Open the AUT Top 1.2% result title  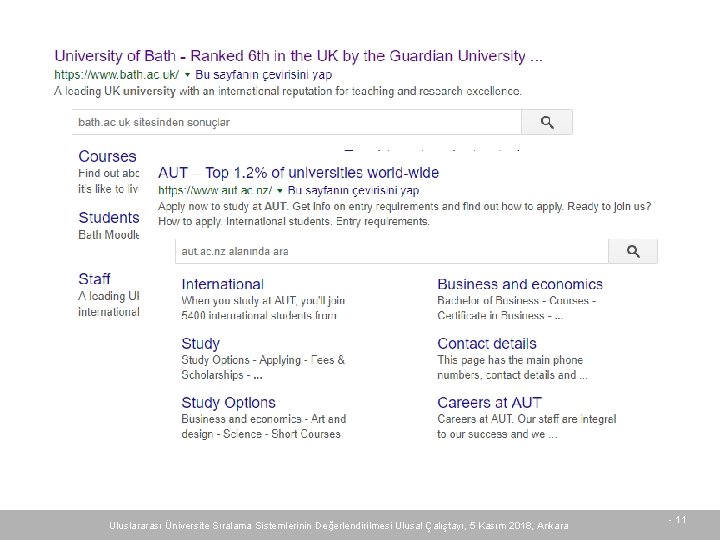click(298, 173)
